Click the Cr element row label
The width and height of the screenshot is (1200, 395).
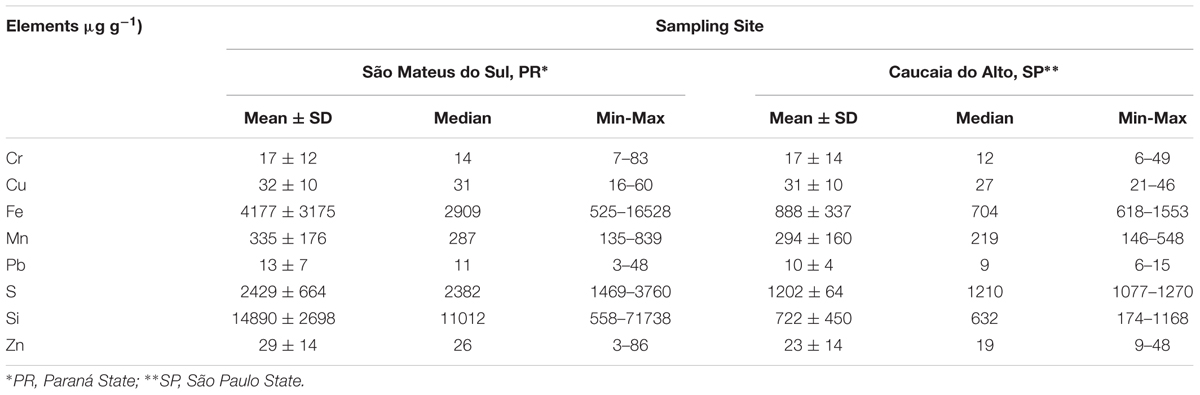point(13,158)
